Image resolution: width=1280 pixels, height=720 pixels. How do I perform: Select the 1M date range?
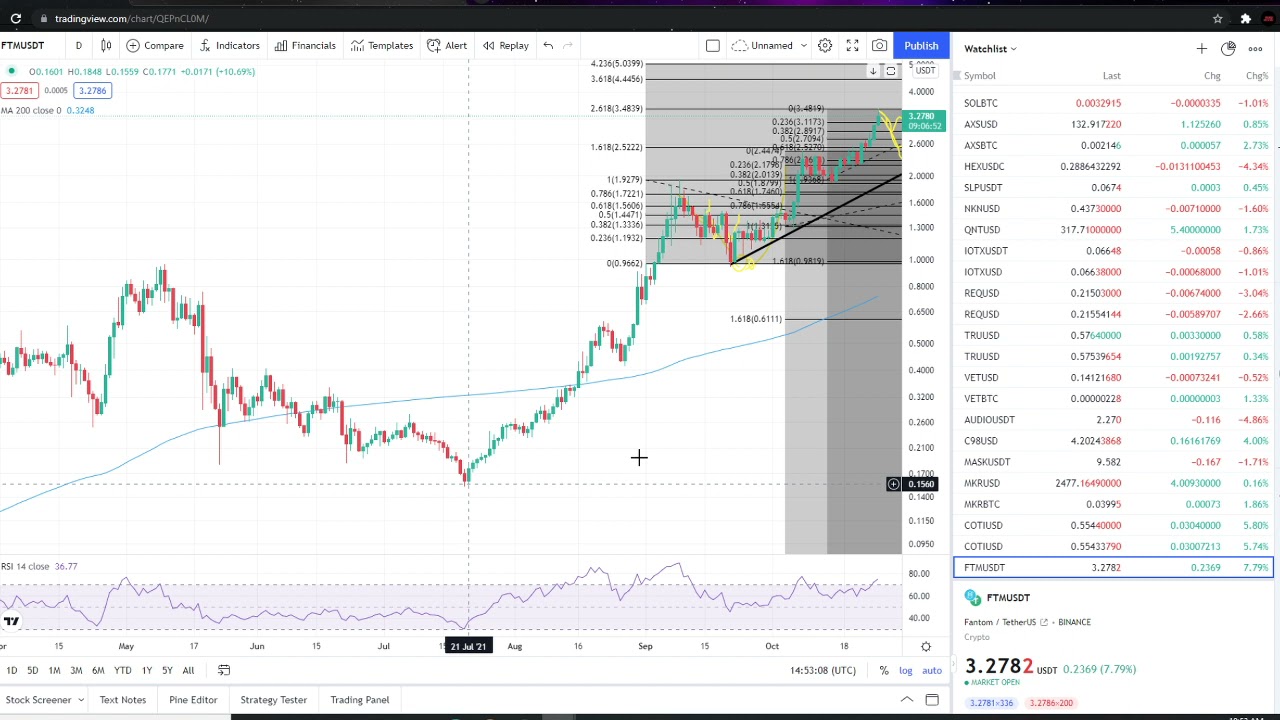pyautogui.click(x=54, y=670)
